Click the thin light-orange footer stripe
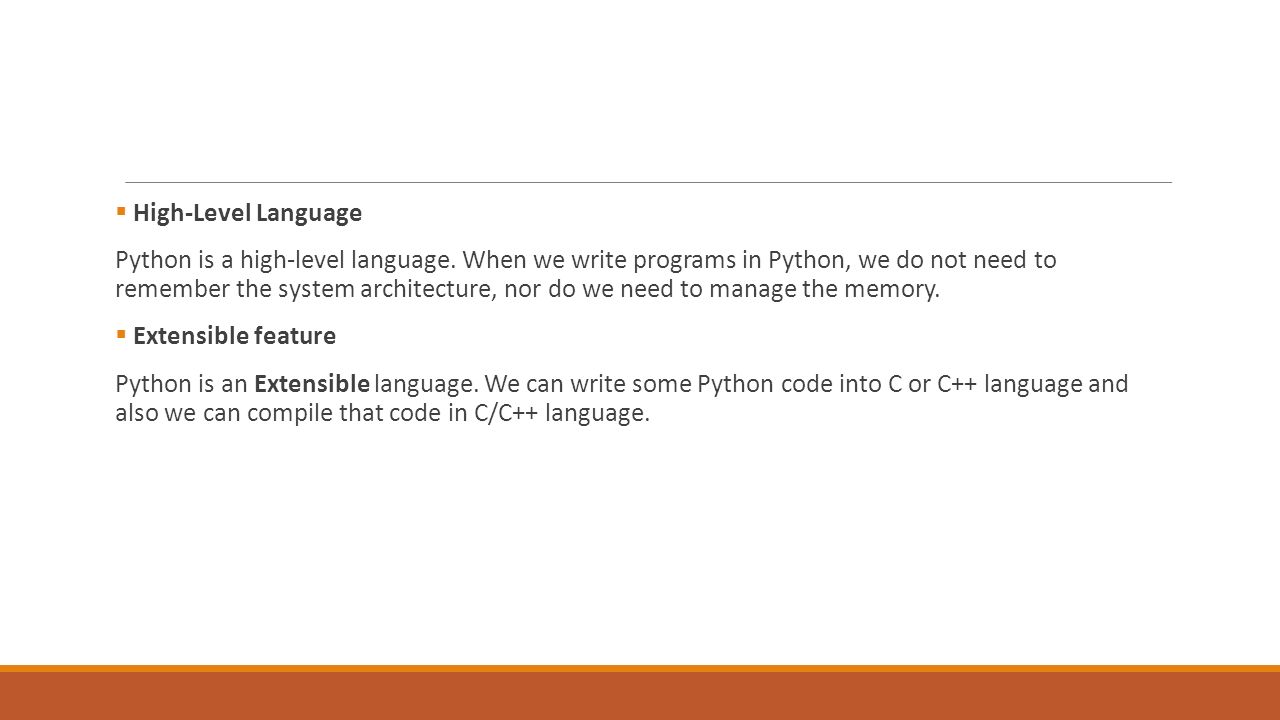This screenshot has height=720, width=1280. tap(640, 668)
